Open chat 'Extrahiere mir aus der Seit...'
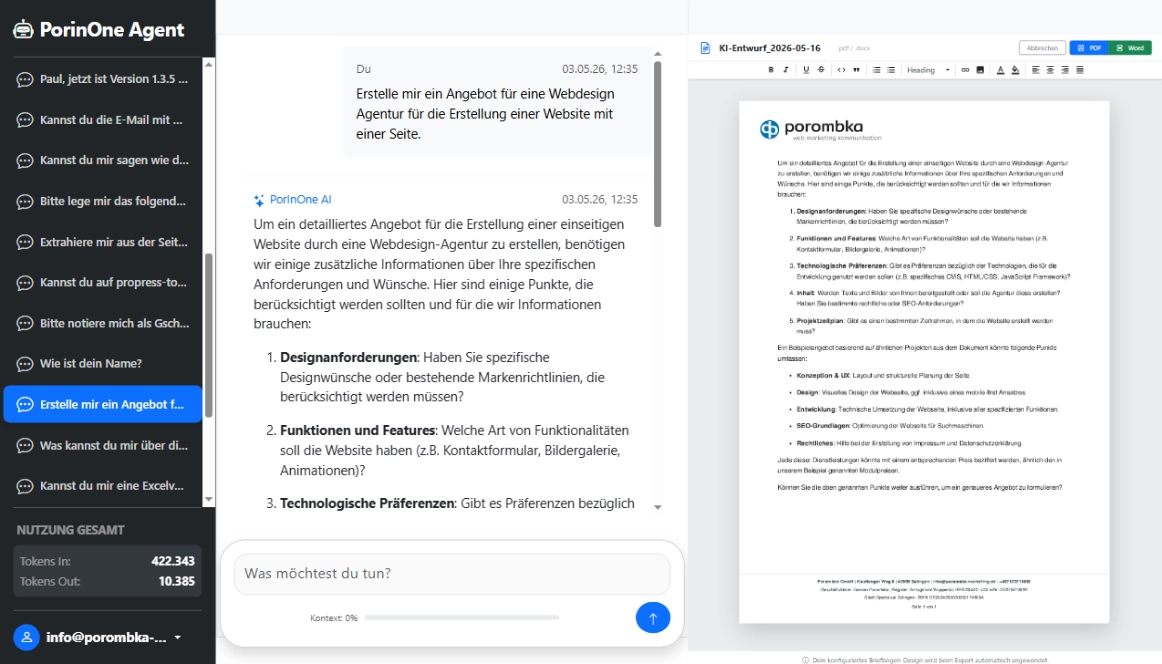This screenshot has height=664, width=1162. coord(103,242)
